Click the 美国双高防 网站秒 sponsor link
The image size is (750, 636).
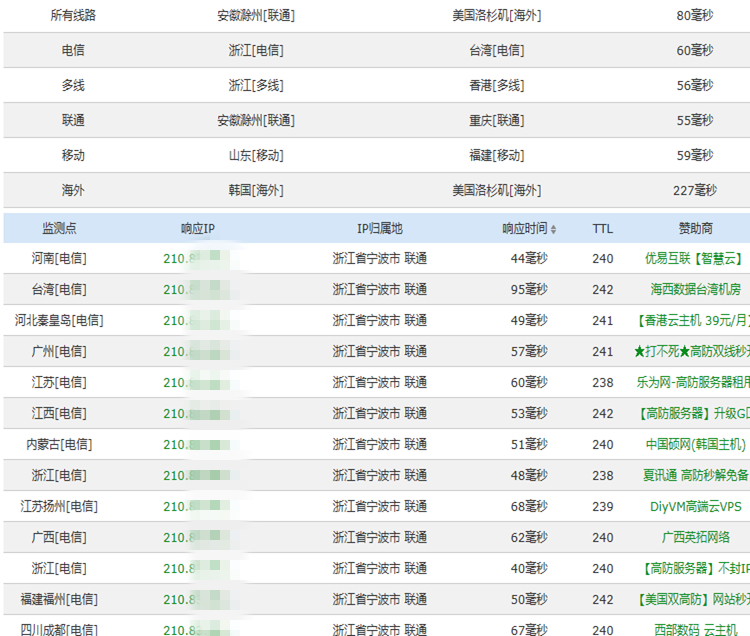pos(694,599)
